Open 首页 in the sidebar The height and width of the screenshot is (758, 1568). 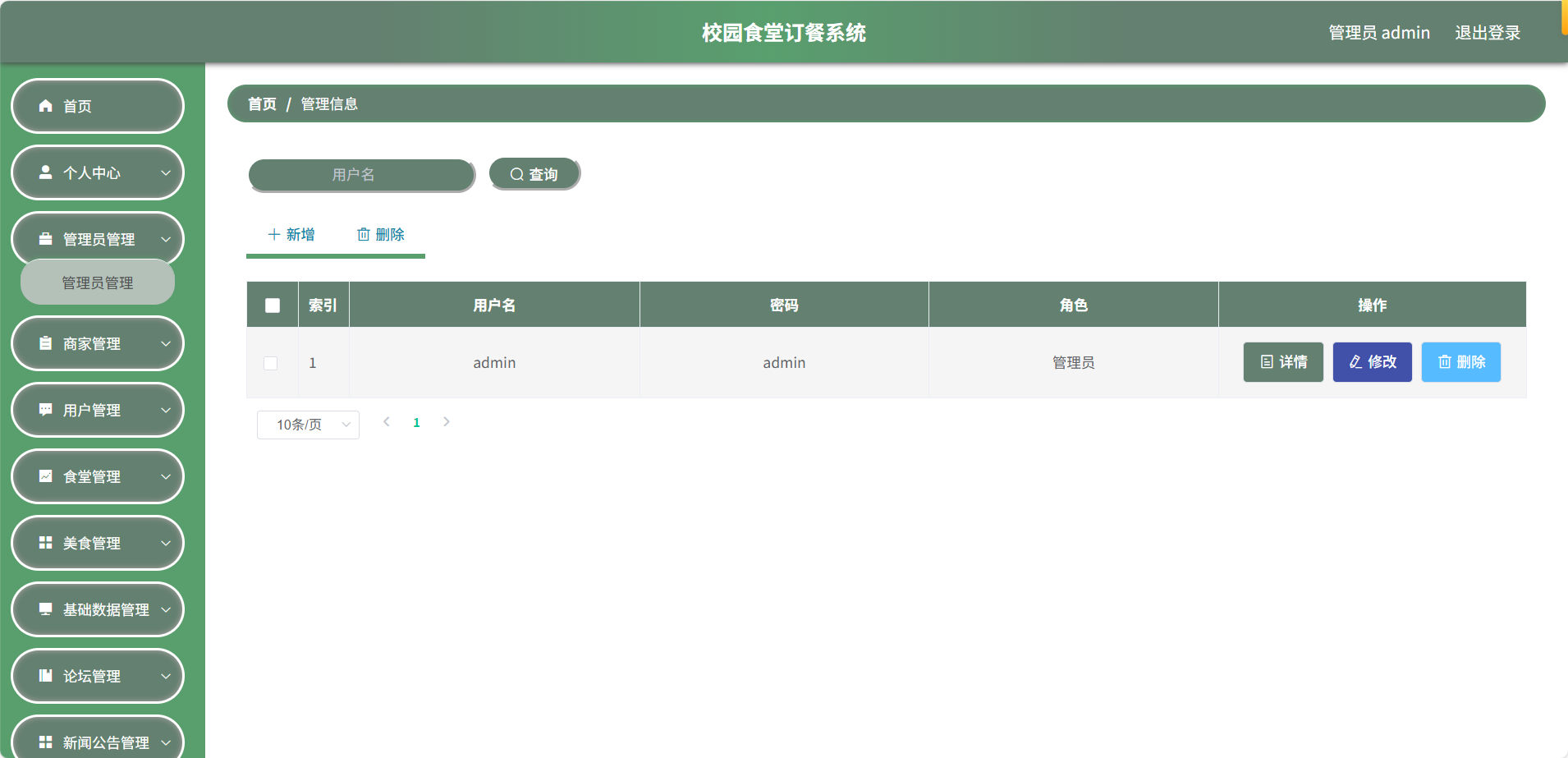(x=98, y=106)
